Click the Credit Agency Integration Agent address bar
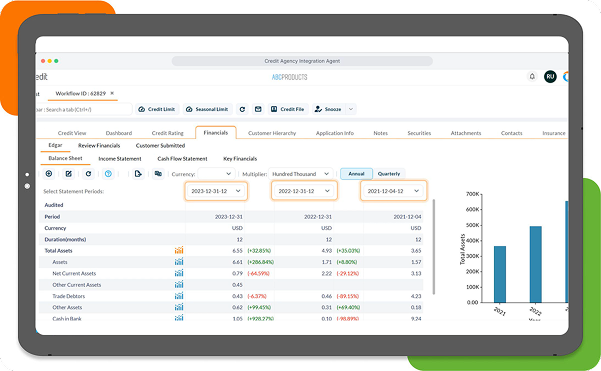The image size is (601, 371). point(302,61)
